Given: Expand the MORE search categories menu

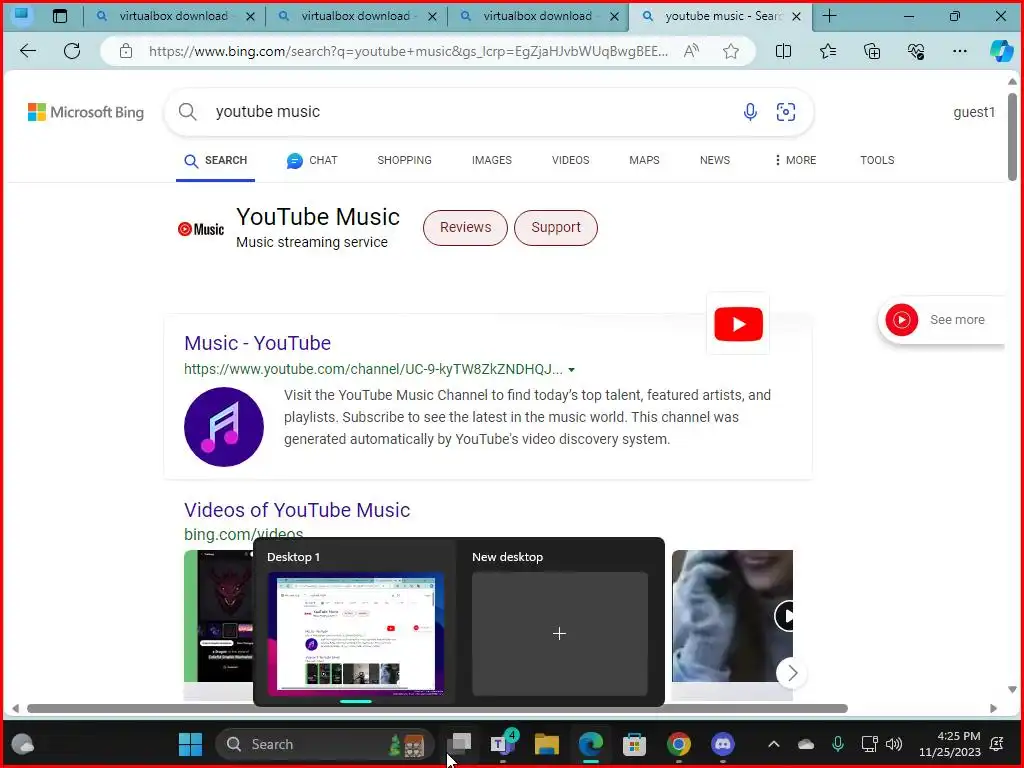Looking at the screenshot, I should [795, 160].
